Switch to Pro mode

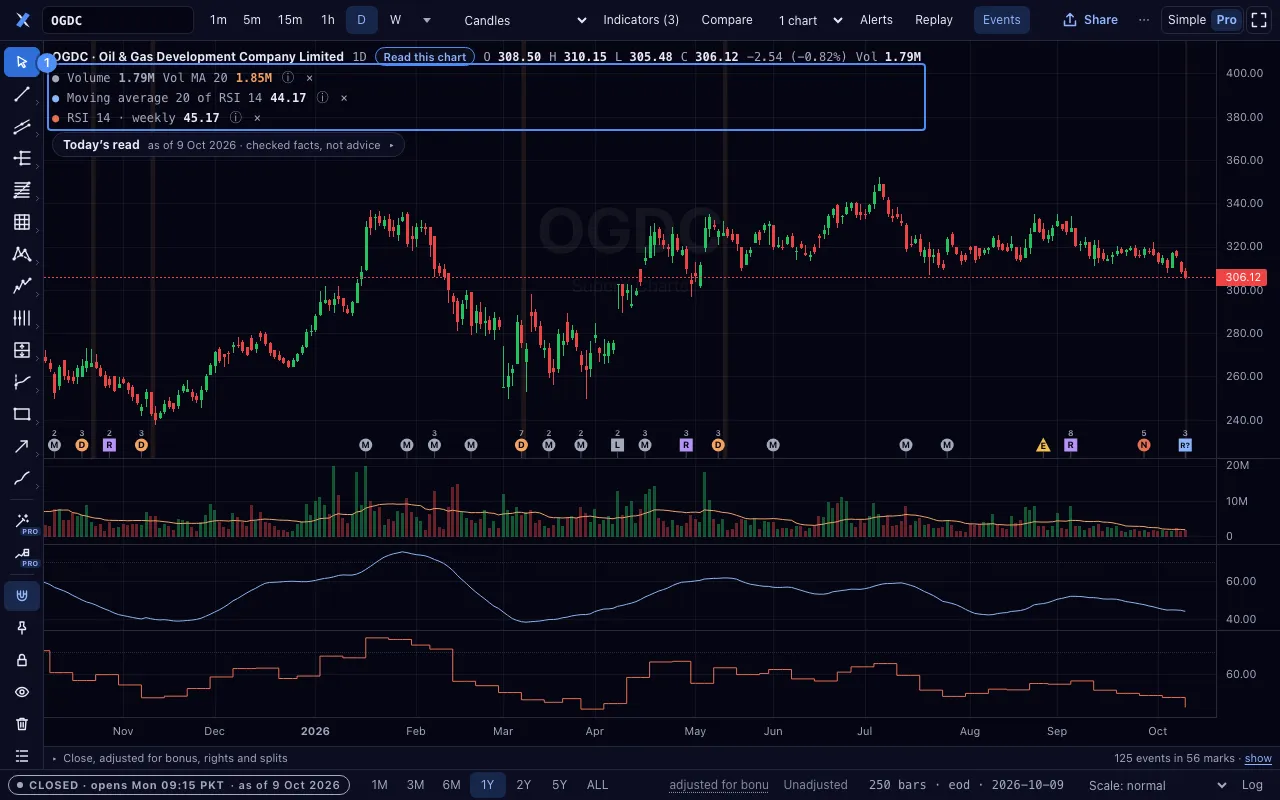pos(1226,20)
